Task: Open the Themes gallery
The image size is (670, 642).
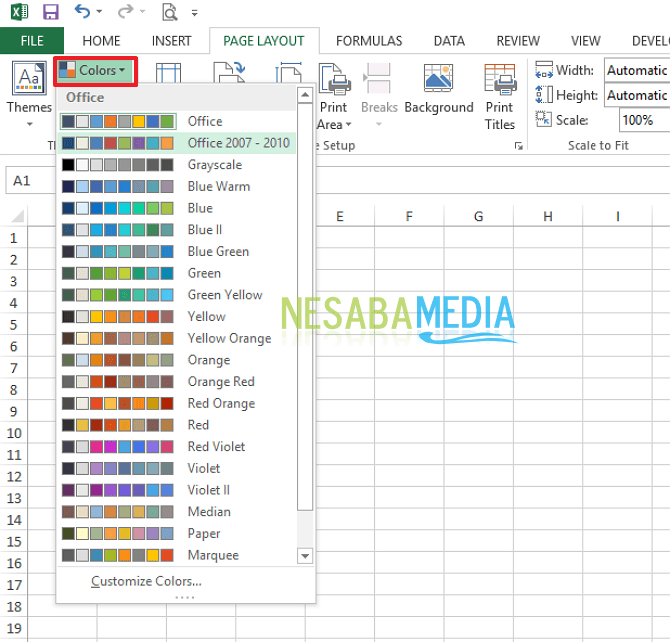Action: click(29, 94)
